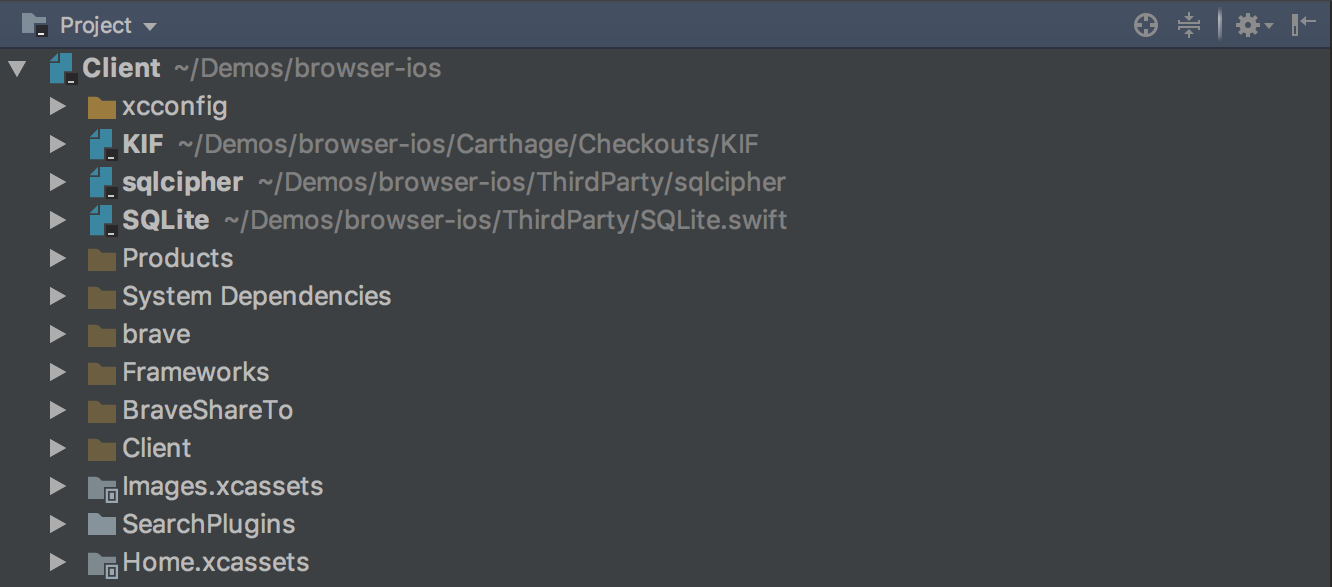This screenshot has height=587, width=1332.
Task: Expand the xcconfig folder
Action: 57,107
